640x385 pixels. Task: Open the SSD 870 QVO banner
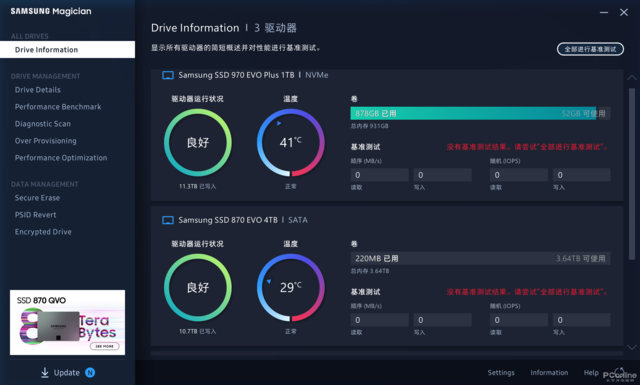click(67, 323)
